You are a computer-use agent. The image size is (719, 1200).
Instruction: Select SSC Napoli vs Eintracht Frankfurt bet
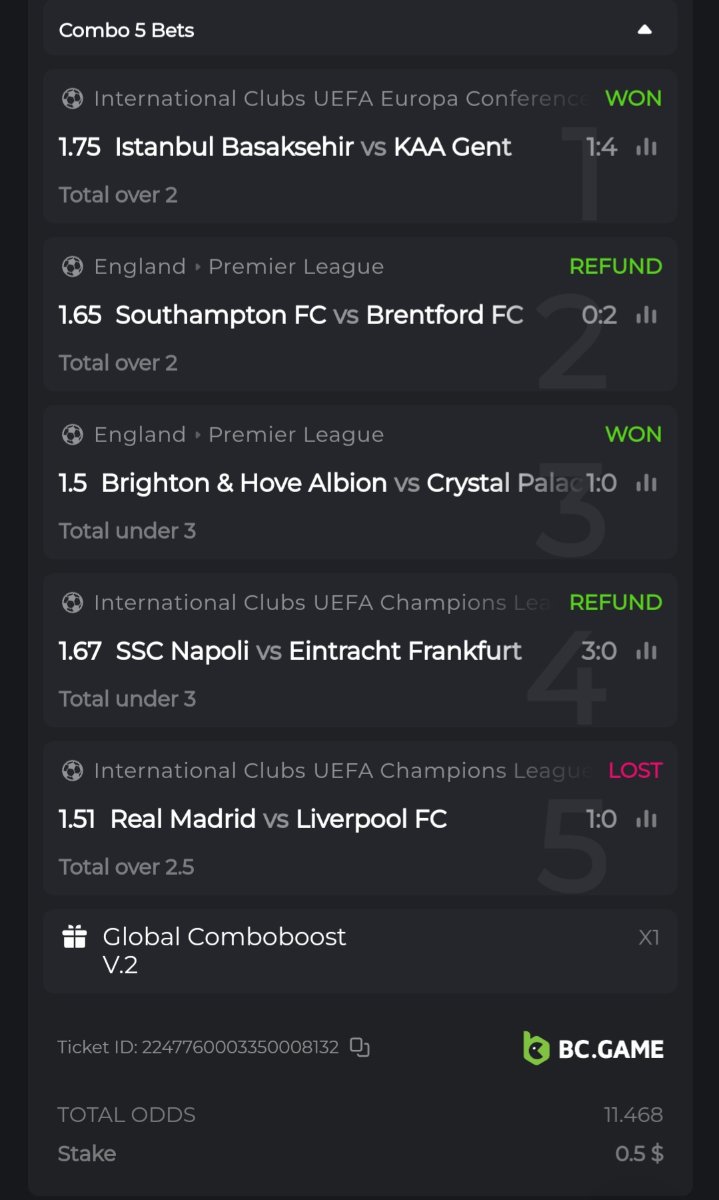coord(318,652)
